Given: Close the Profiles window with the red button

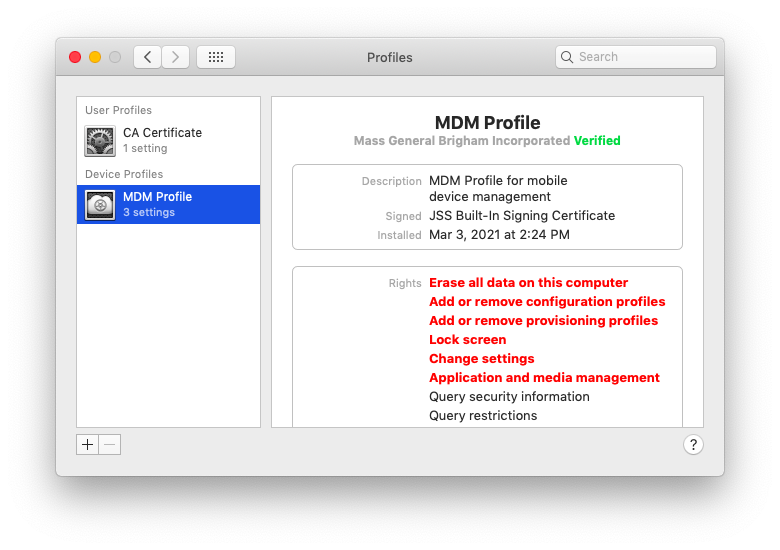Looking at the screenshot, I should tap(75, 57).
